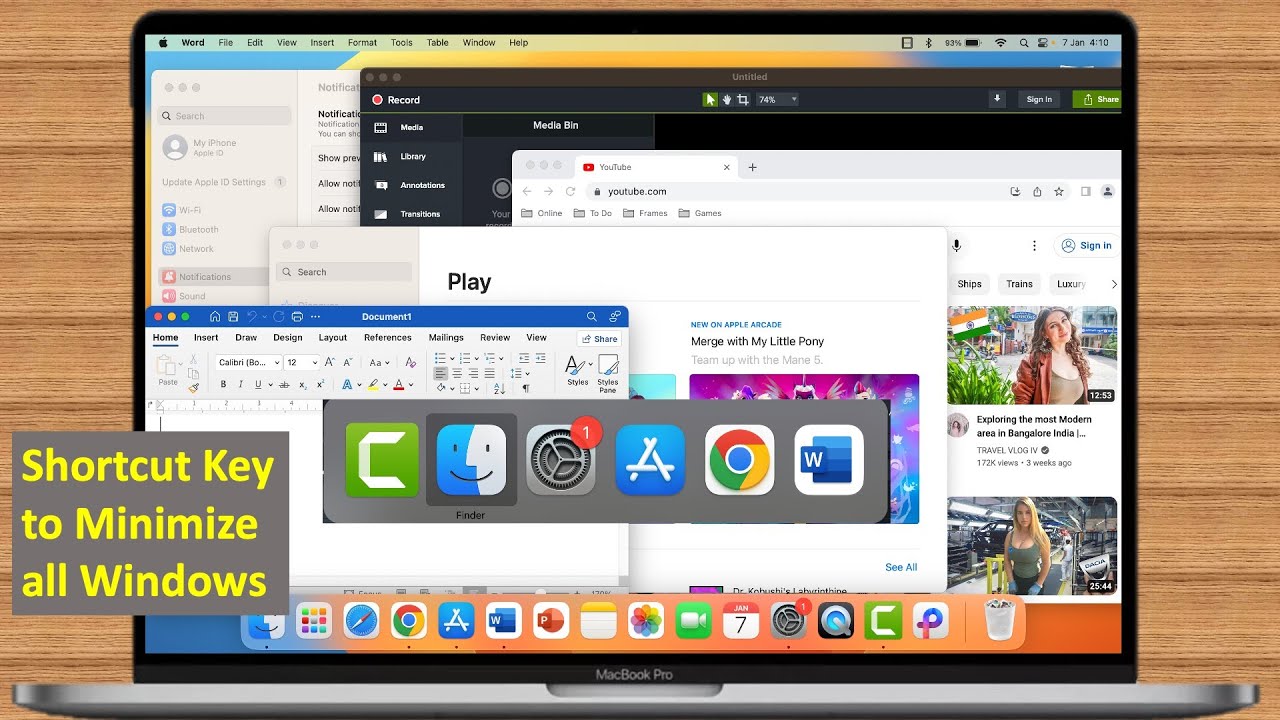Decrease indent in Word ribbon
Image resolution: width=1280 pixels, height=720 pixels.
click(x=524, y=358)
